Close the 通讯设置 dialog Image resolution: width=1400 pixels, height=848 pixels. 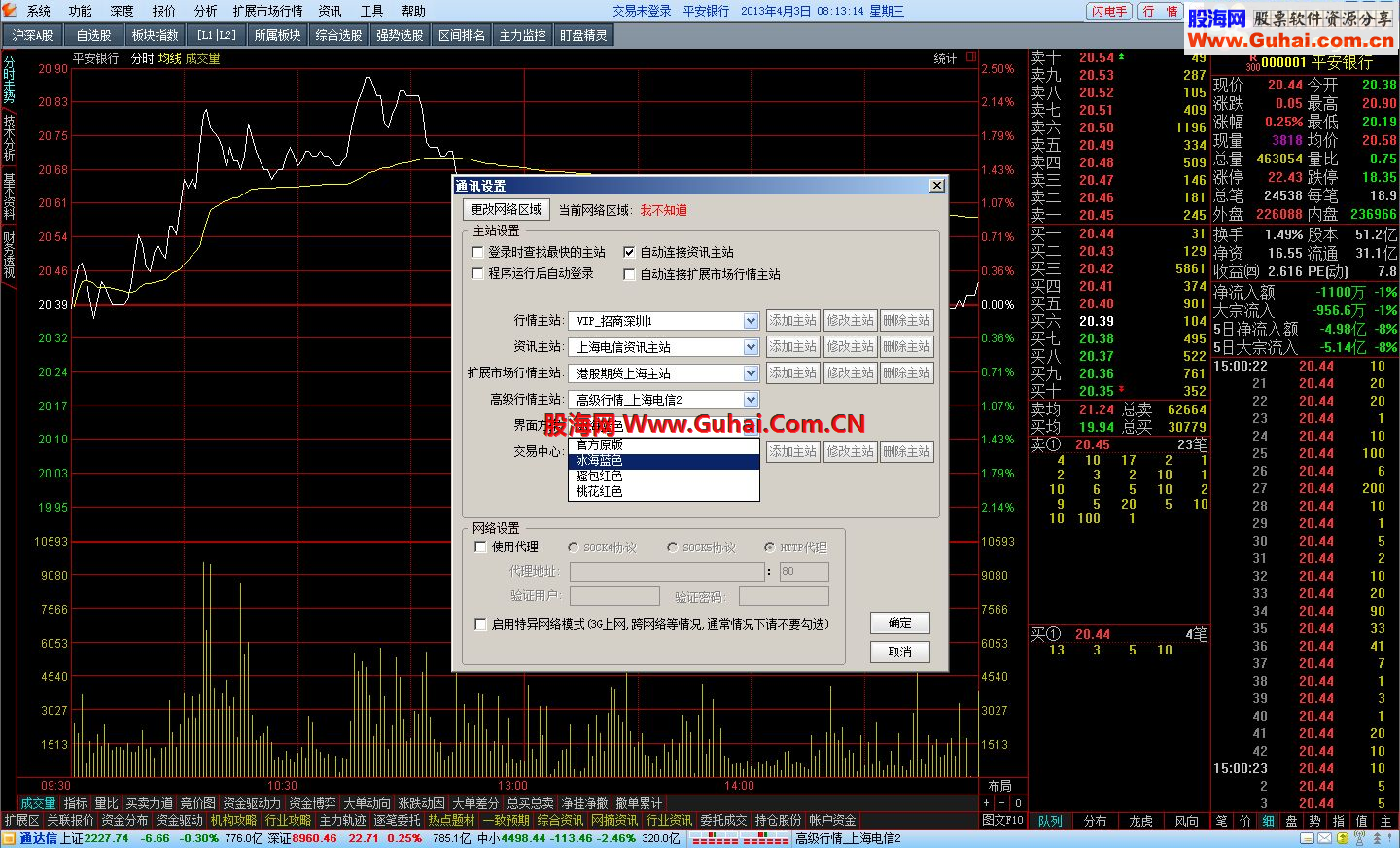(937, 186)
